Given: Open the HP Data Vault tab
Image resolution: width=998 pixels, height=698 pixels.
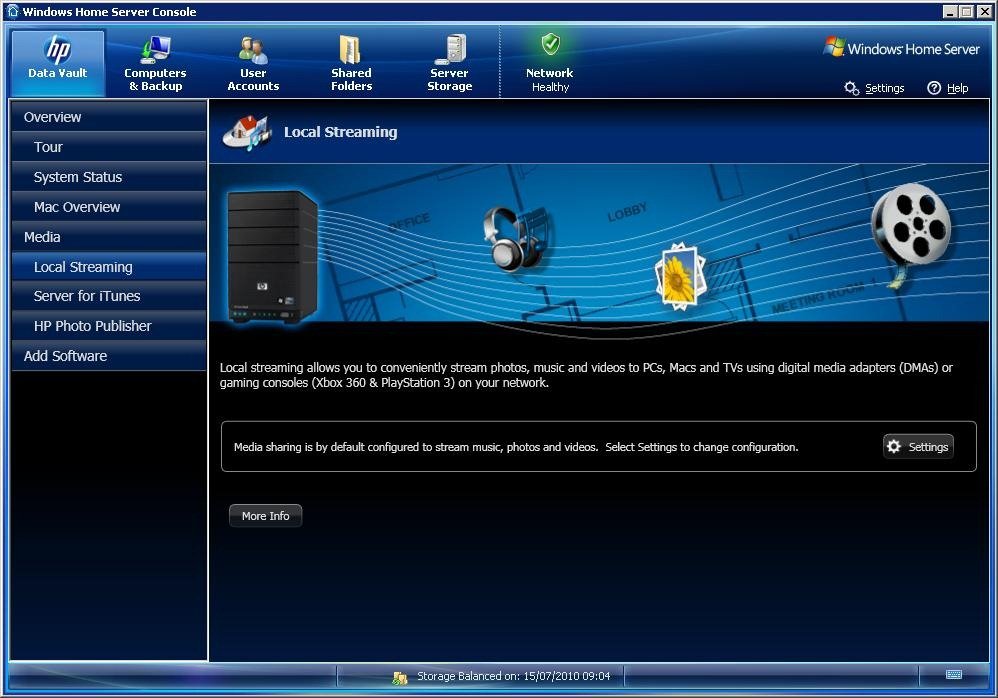Looking at the screenshot, I should click(x=57, y=63).
